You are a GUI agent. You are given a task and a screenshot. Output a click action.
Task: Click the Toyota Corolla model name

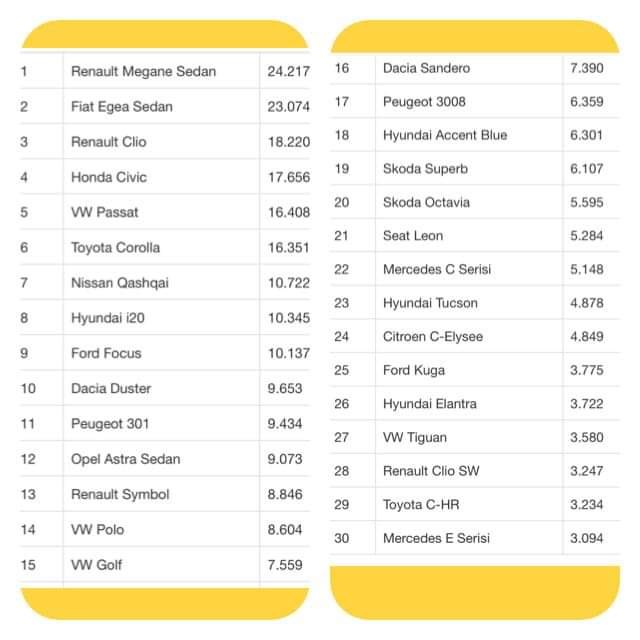116,248
